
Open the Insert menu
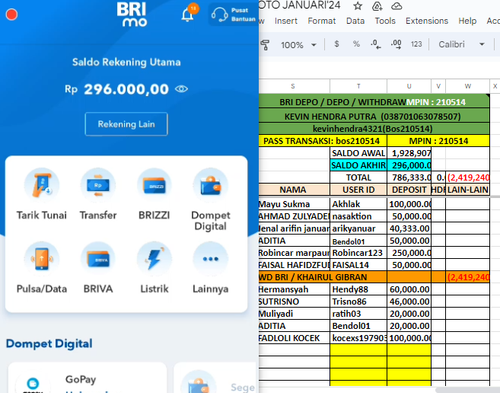[286, 21]
